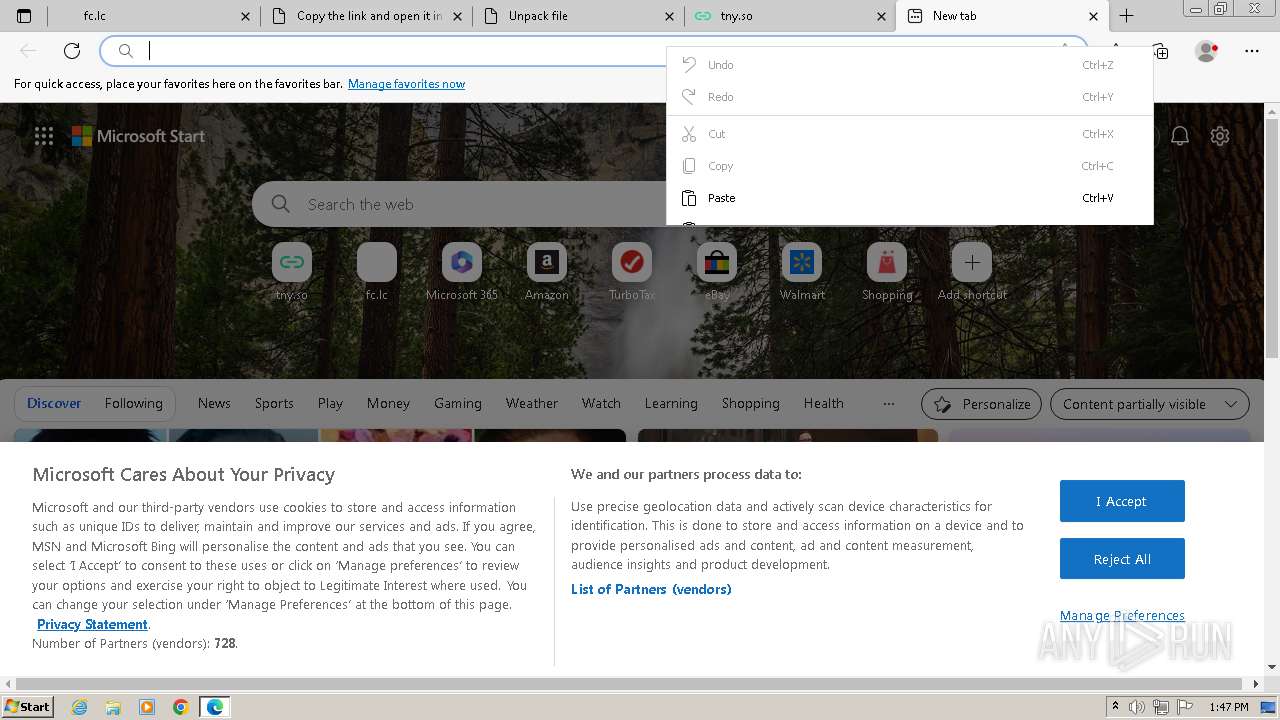Open the Watch category
Screen dimensions: 1280x720
pyautogui.click(x=601, y=404)
